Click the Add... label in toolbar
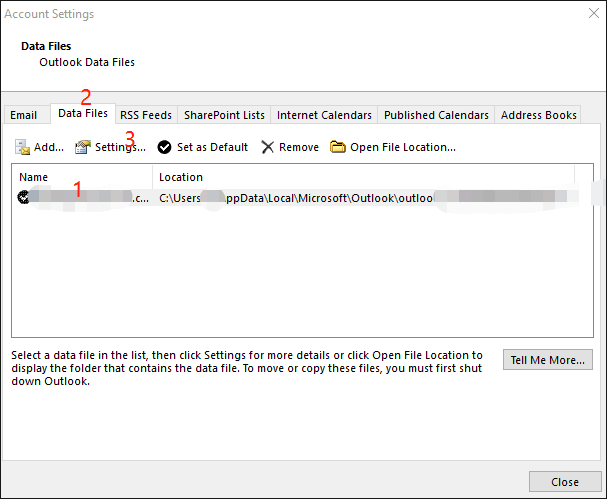Viewport: 607px width, 499px height. [49, 147]
